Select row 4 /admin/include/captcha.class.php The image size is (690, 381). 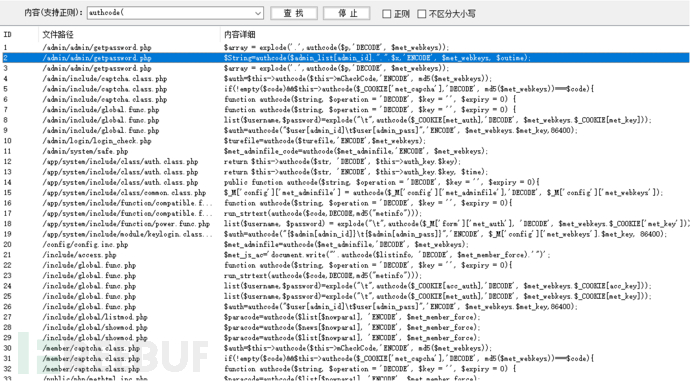click(105, 79)
